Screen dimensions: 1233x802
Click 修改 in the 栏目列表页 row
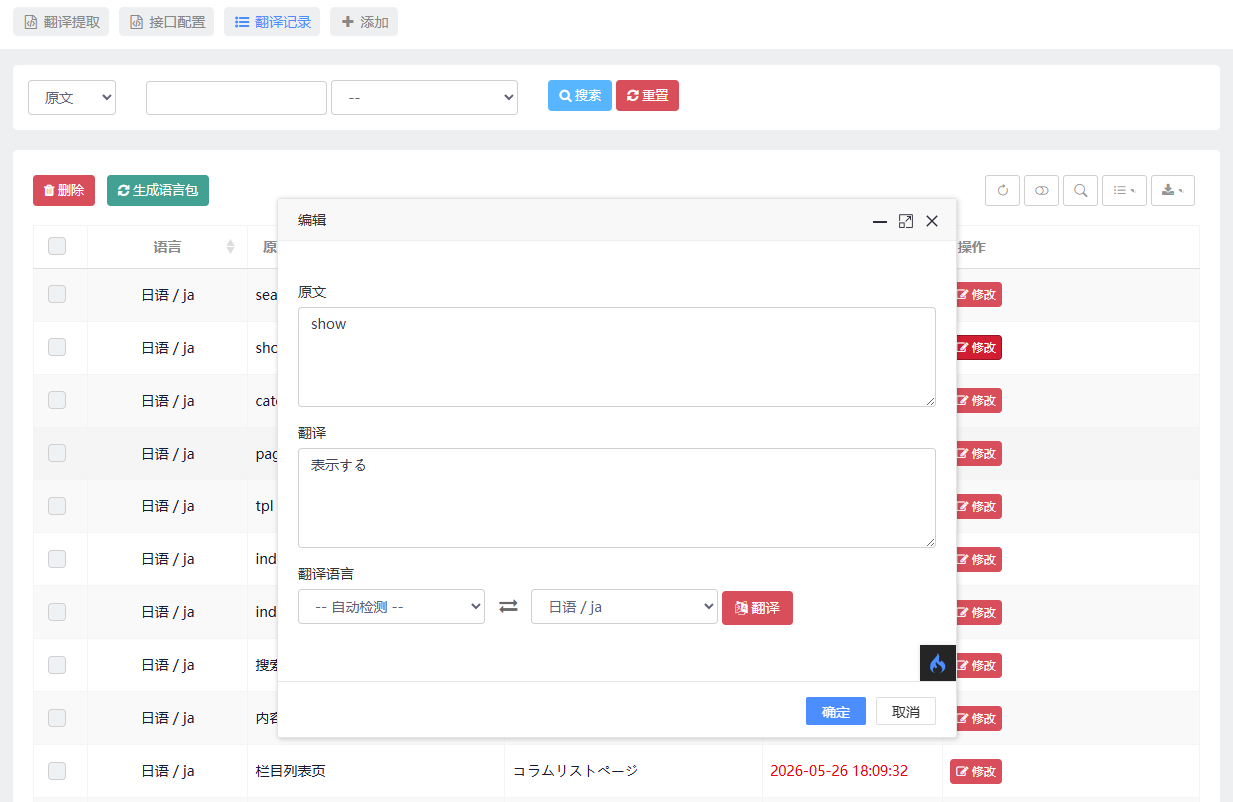coord(976,771)
